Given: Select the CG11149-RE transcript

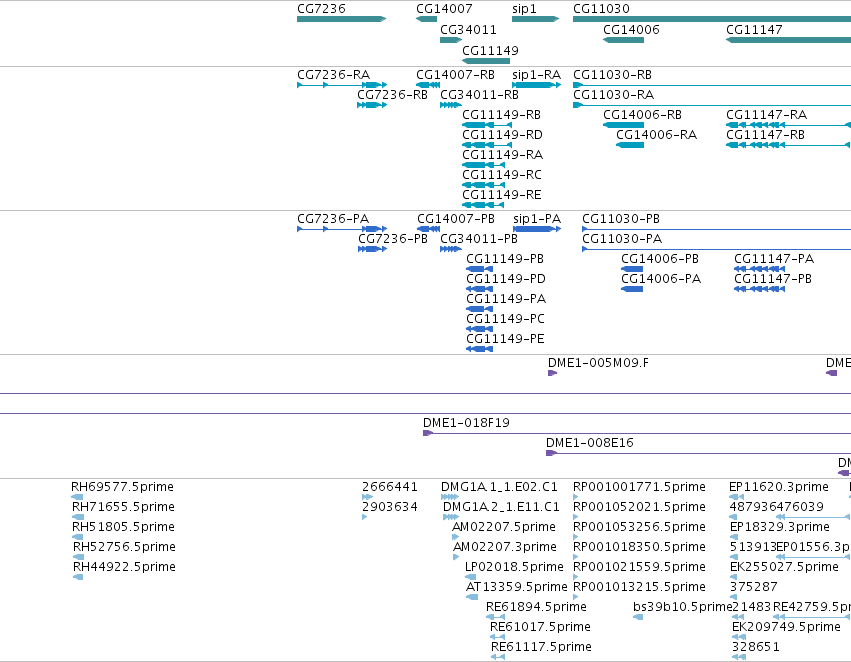Looking at the screenshot, I should 484,205.
